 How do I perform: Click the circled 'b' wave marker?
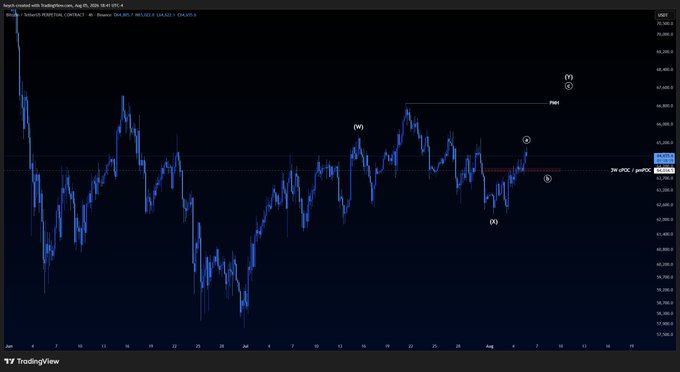(x=548, y=179)
